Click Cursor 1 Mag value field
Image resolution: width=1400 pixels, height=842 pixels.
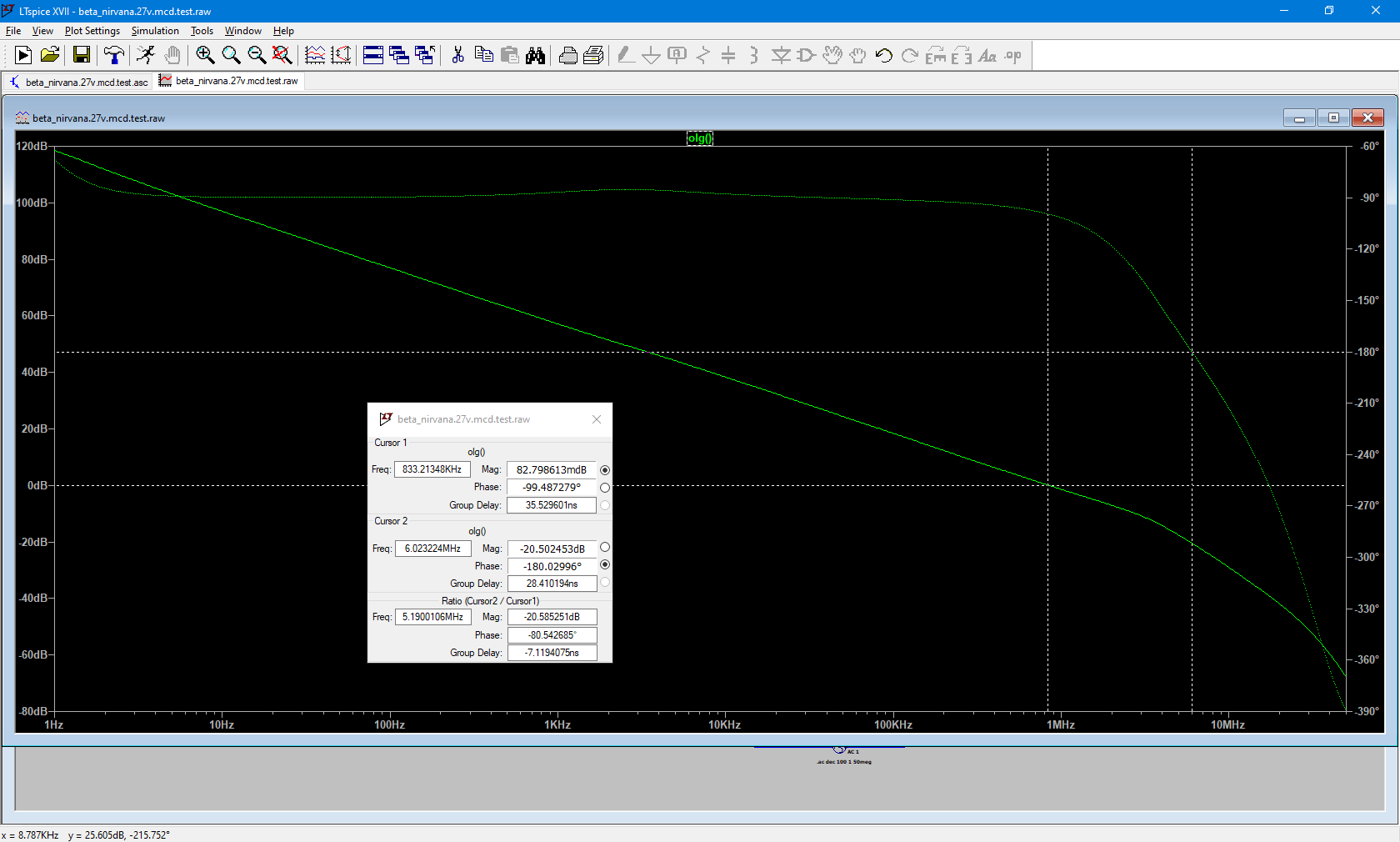552,469
